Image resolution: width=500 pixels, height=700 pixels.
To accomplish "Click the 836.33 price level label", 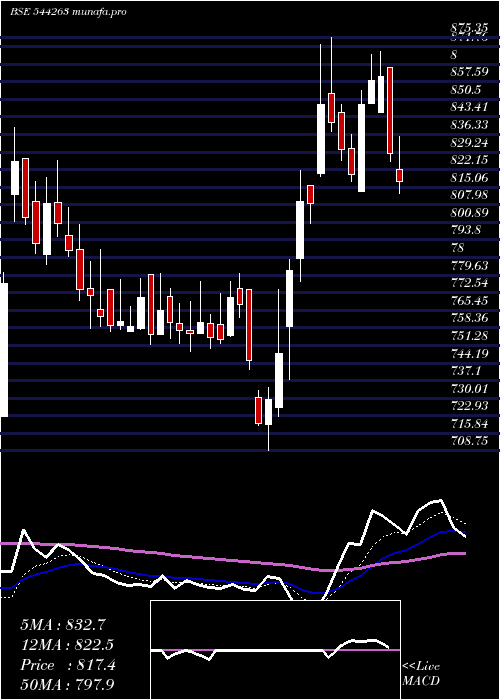I will 470,125.
